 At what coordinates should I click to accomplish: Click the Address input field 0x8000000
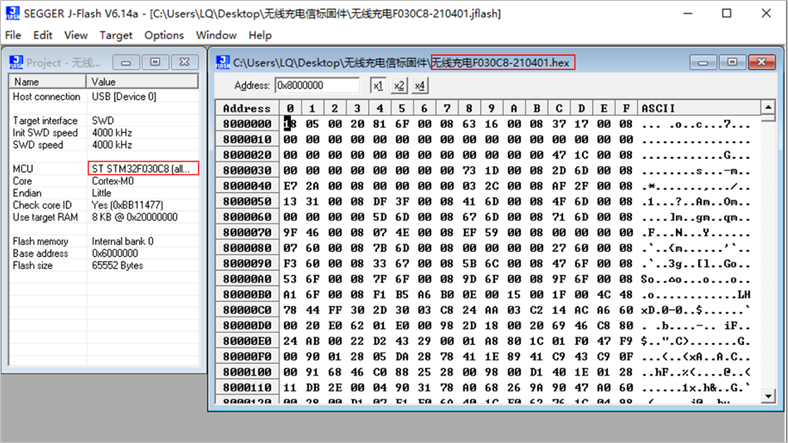pyautogui.click(x=317, y=85)
